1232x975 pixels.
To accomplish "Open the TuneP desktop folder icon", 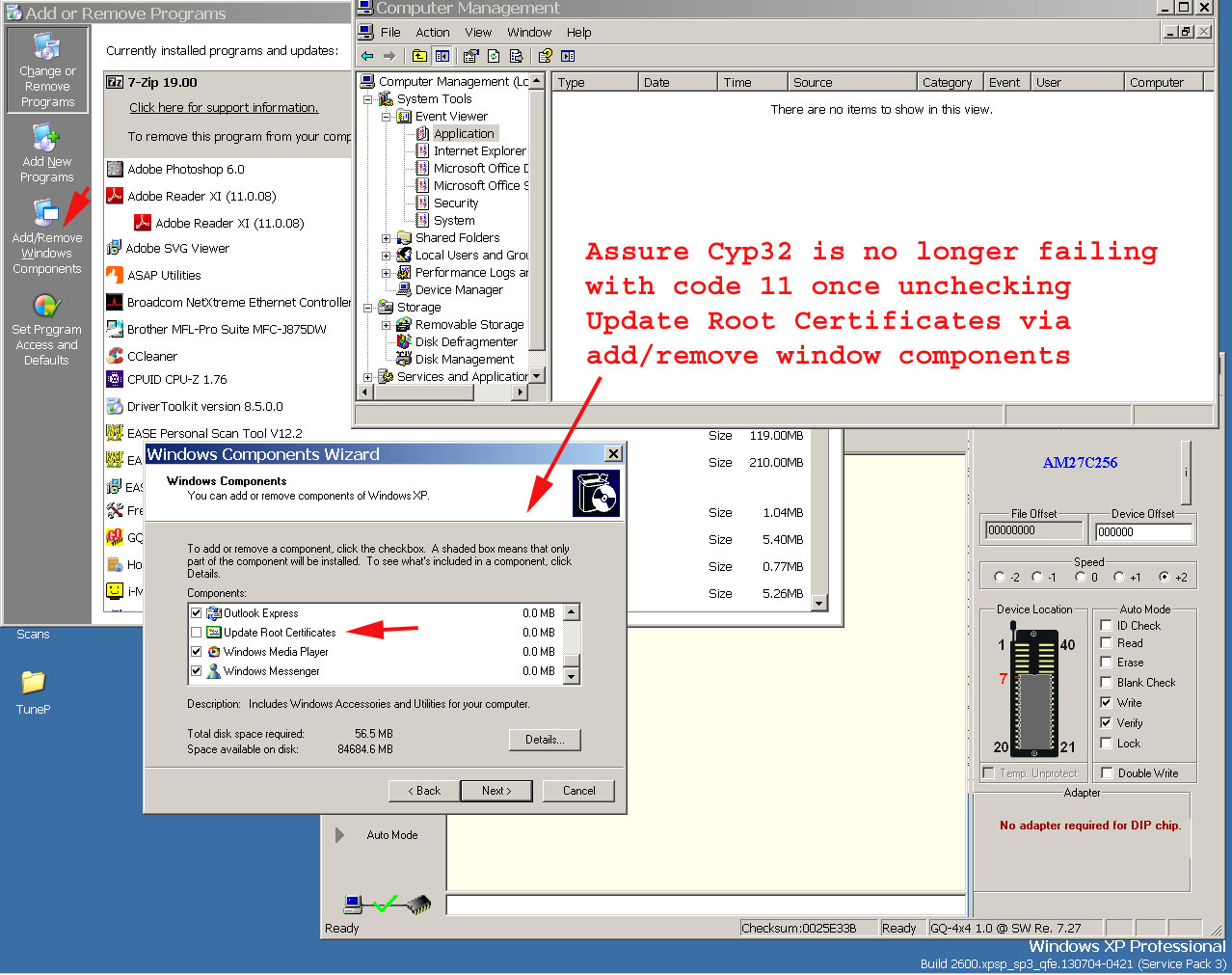I will point(33,683).
